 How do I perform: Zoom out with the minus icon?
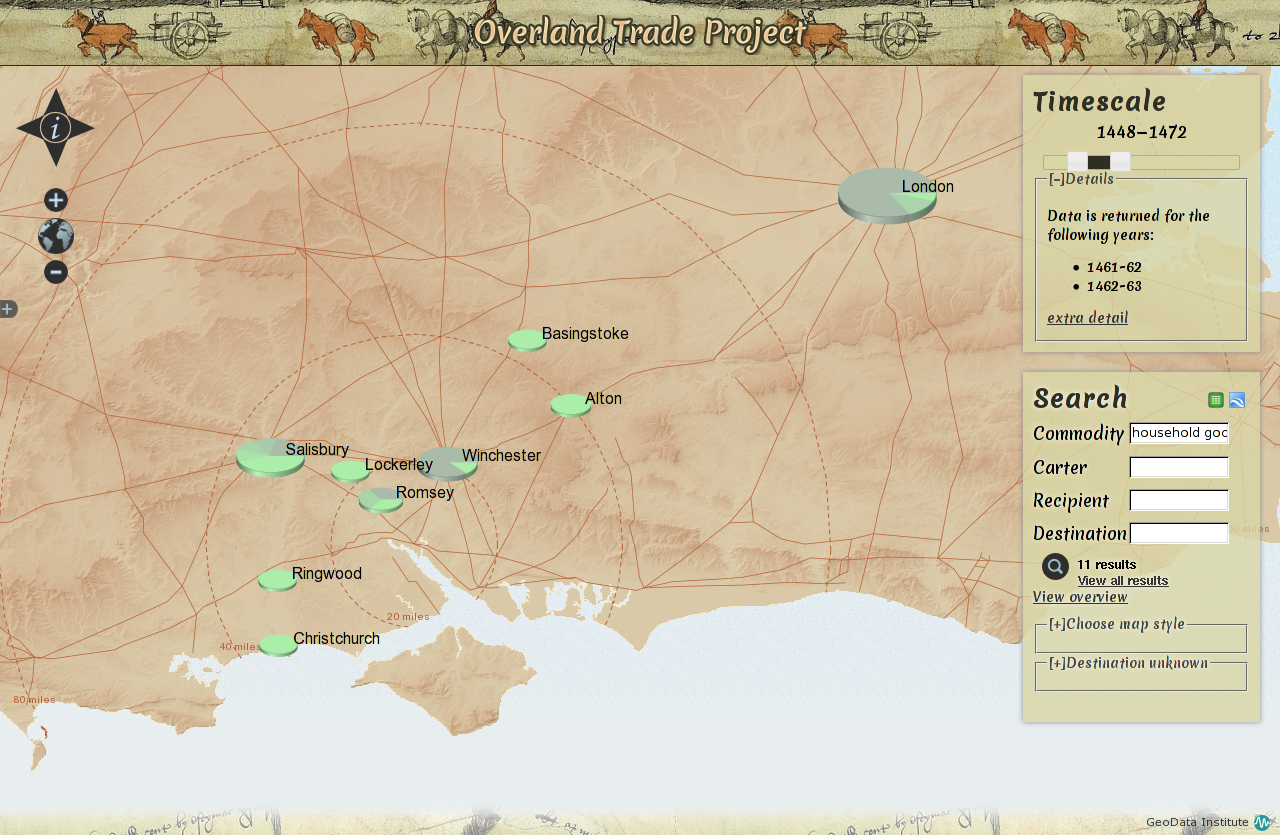[56, 272]
